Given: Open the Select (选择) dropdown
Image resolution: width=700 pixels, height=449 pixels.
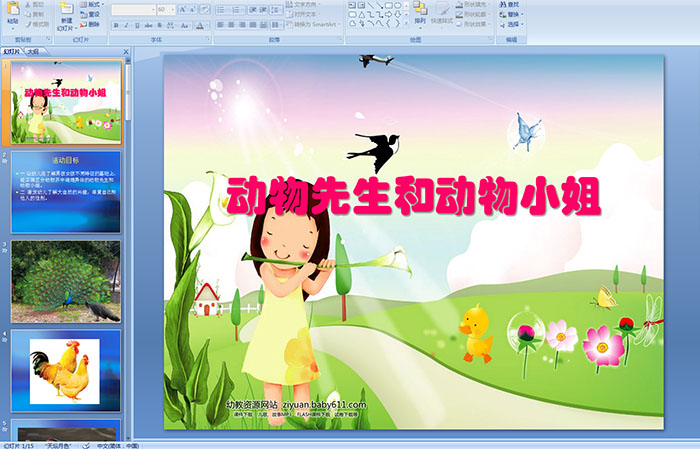Looking at the screenshot, I should click(x=512, y=24).
